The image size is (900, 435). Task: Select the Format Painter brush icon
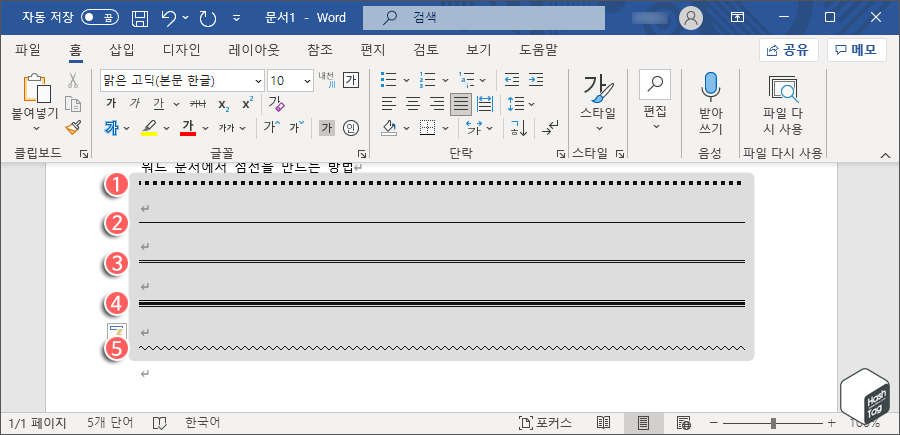pos(73,127)
